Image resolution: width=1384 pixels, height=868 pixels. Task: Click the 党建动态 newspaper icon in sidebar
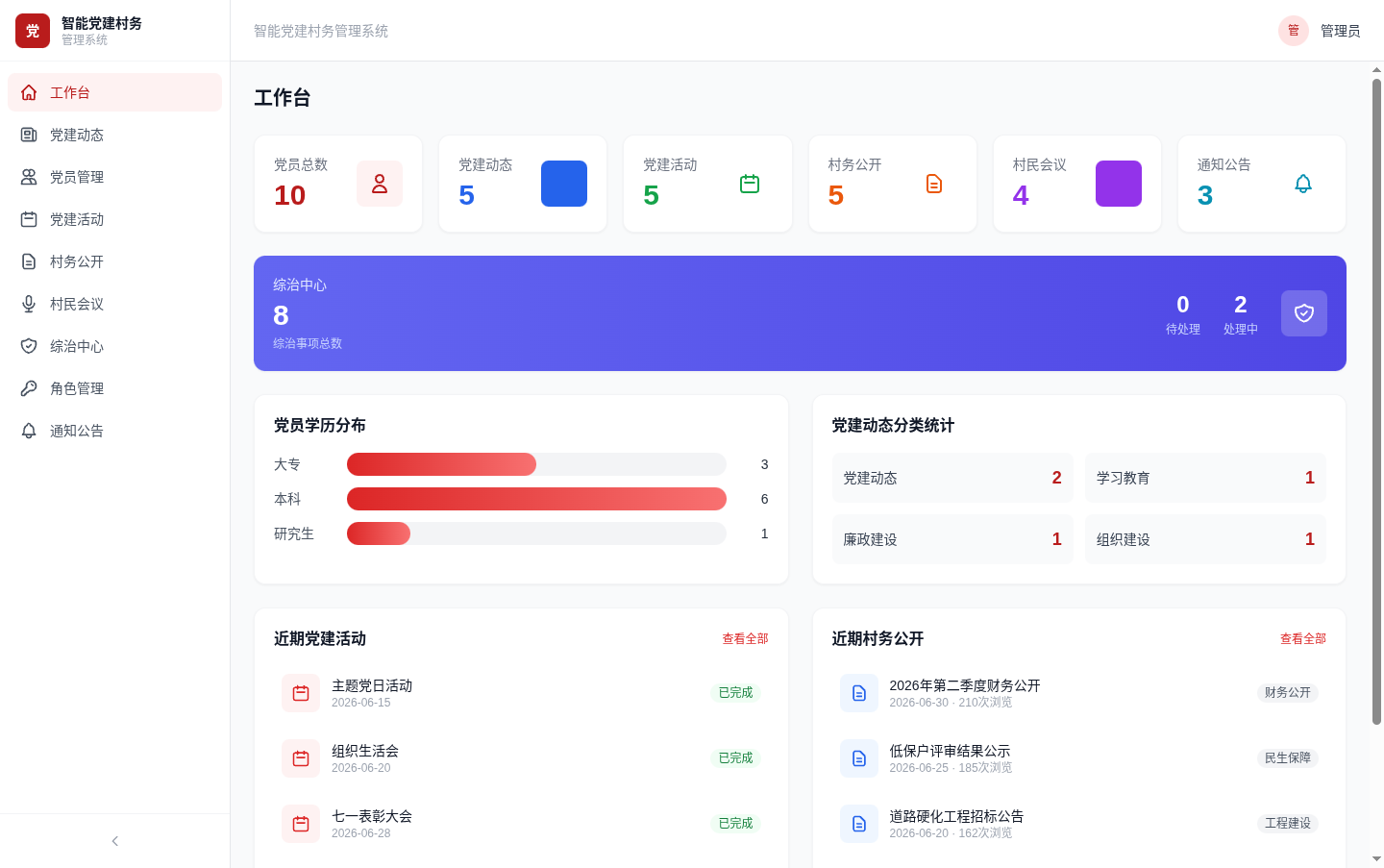[29, 135]
